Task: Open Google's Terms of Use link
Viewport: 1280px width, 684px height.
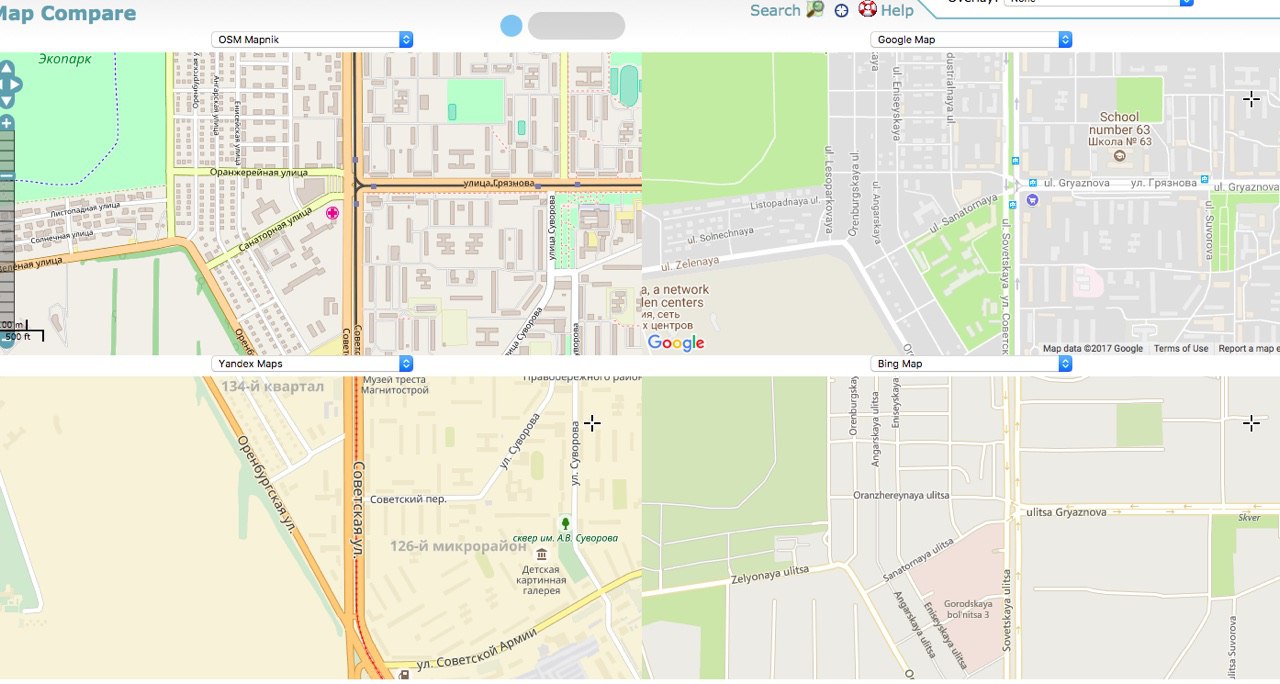Action: [x=1181, y=348]
